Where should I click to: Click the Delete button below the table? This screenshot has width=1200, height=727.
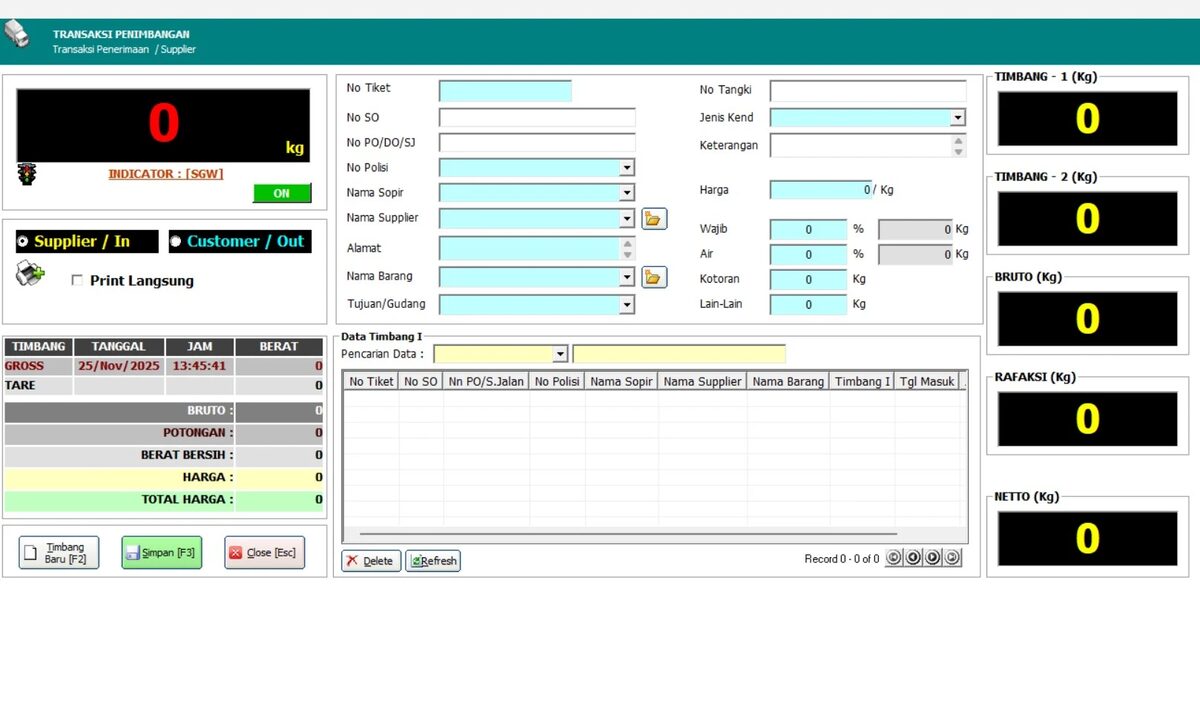point(371,561)
